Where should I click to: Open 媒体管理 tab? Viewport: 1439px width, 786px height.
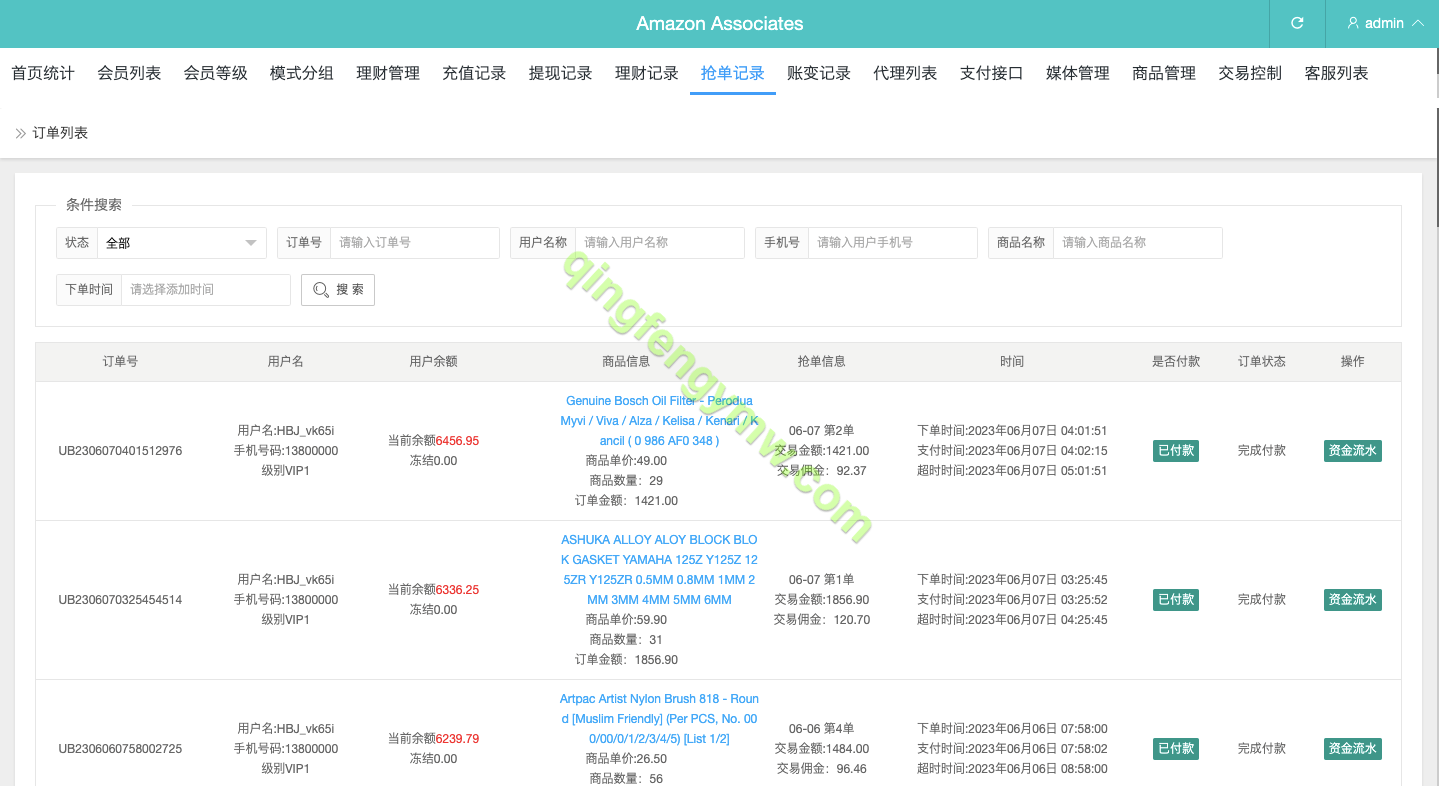pyautogui.click(x=1078, y=73)
